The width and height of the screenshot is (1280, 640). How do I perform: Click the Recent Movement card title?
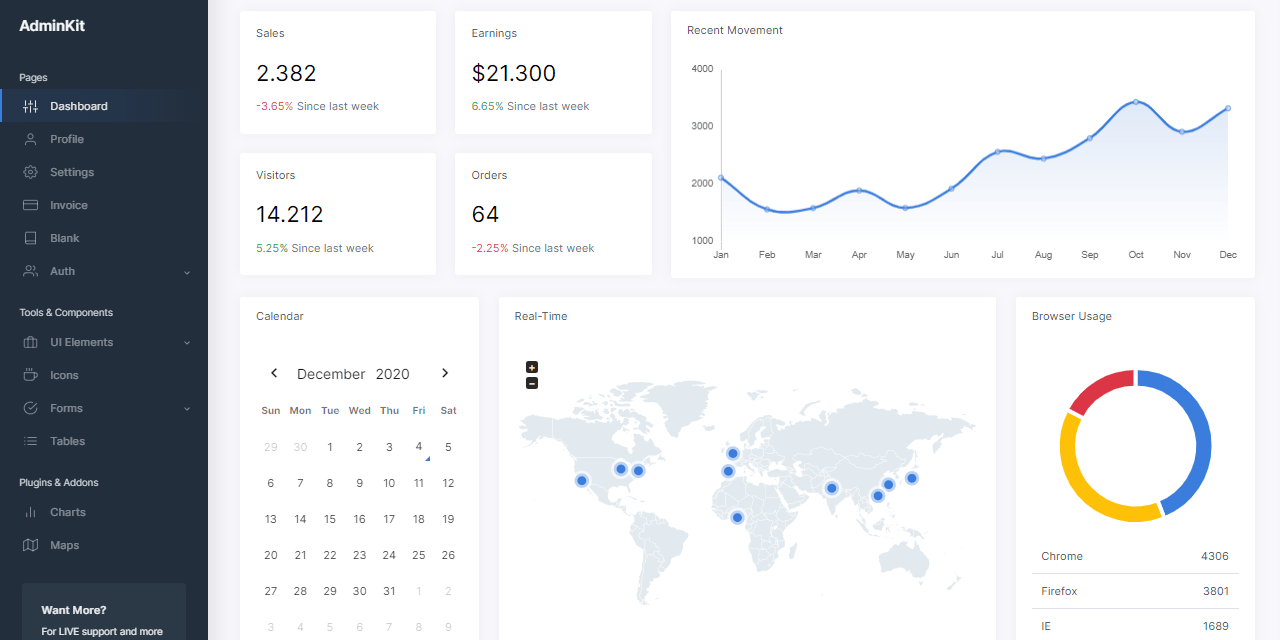point(735,30)
